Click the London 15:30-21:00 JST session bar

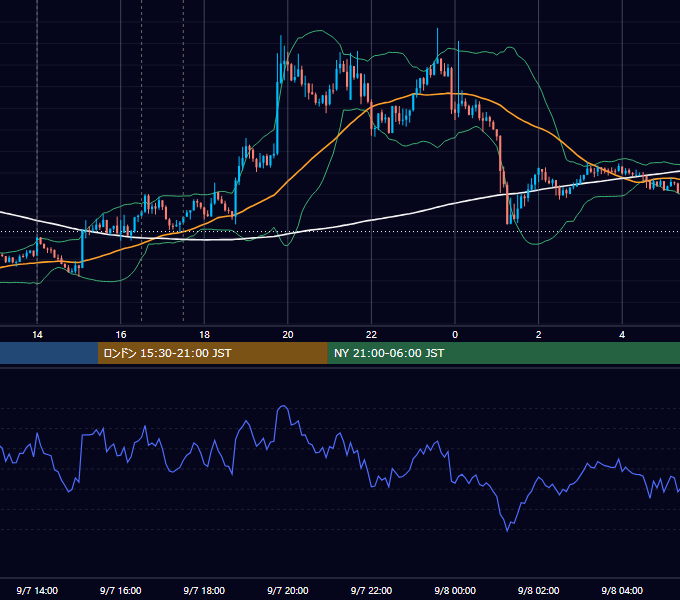212,353
